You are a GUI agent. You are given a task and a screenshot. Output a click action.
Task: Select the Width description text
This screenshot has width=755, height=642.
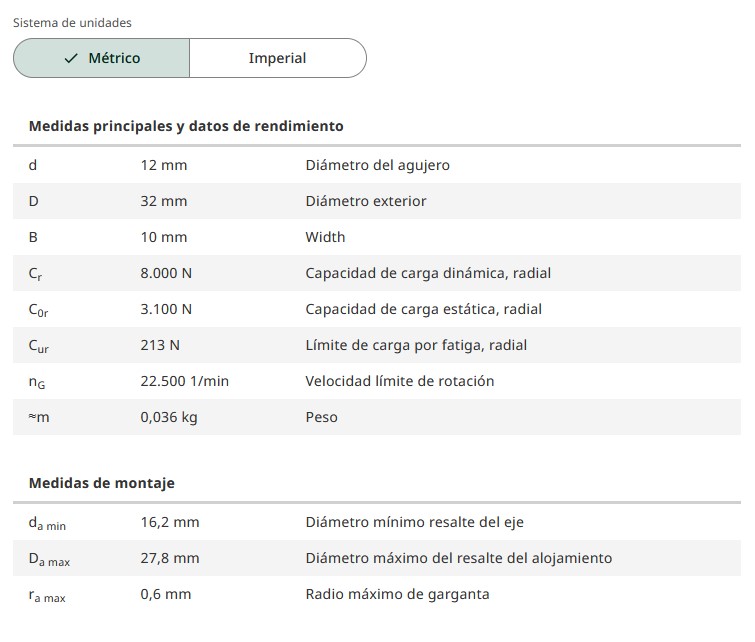click(x=325, y=237)
